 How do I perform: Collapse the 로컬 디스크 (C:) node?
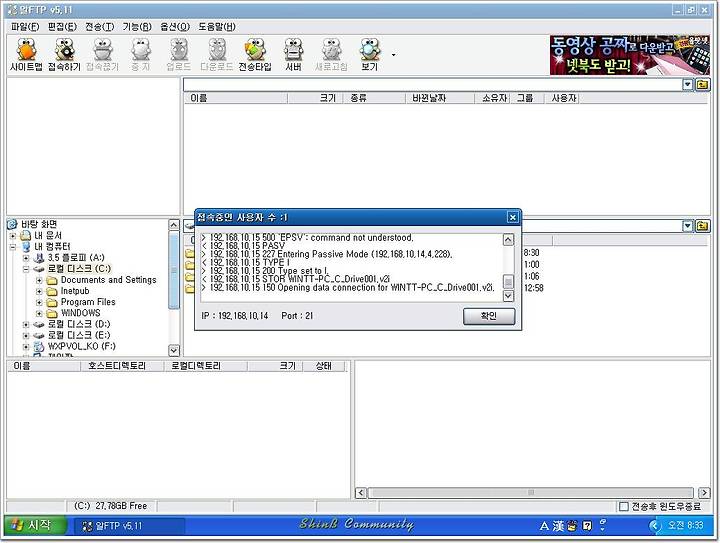tap(26, 269)
